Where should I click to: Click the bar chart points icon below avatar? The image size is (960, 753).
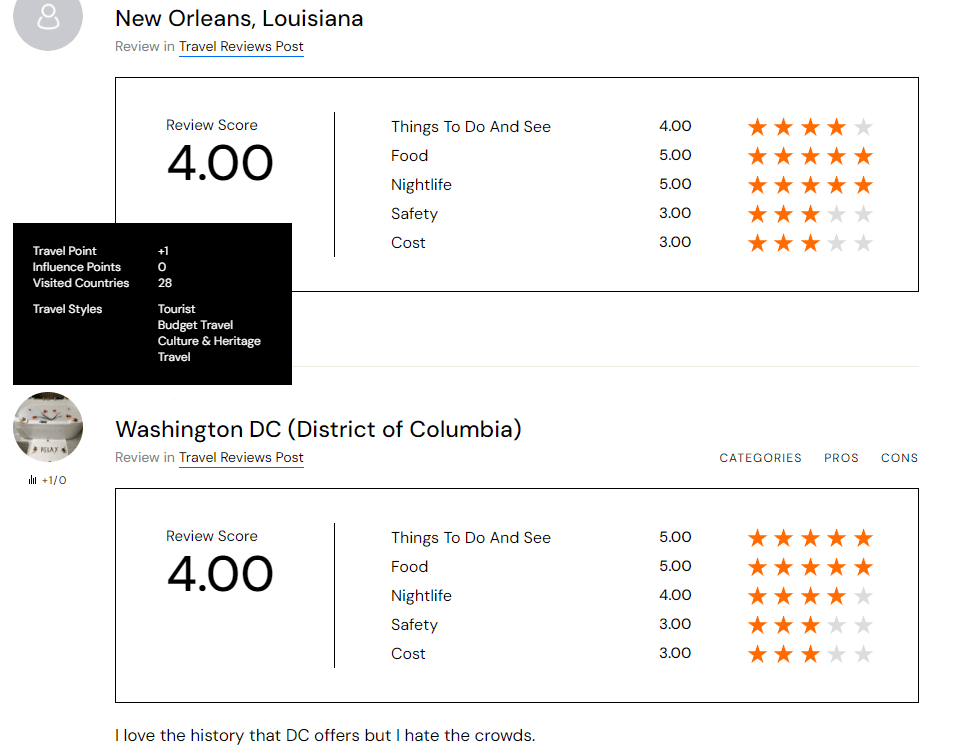tap(33, 481)
